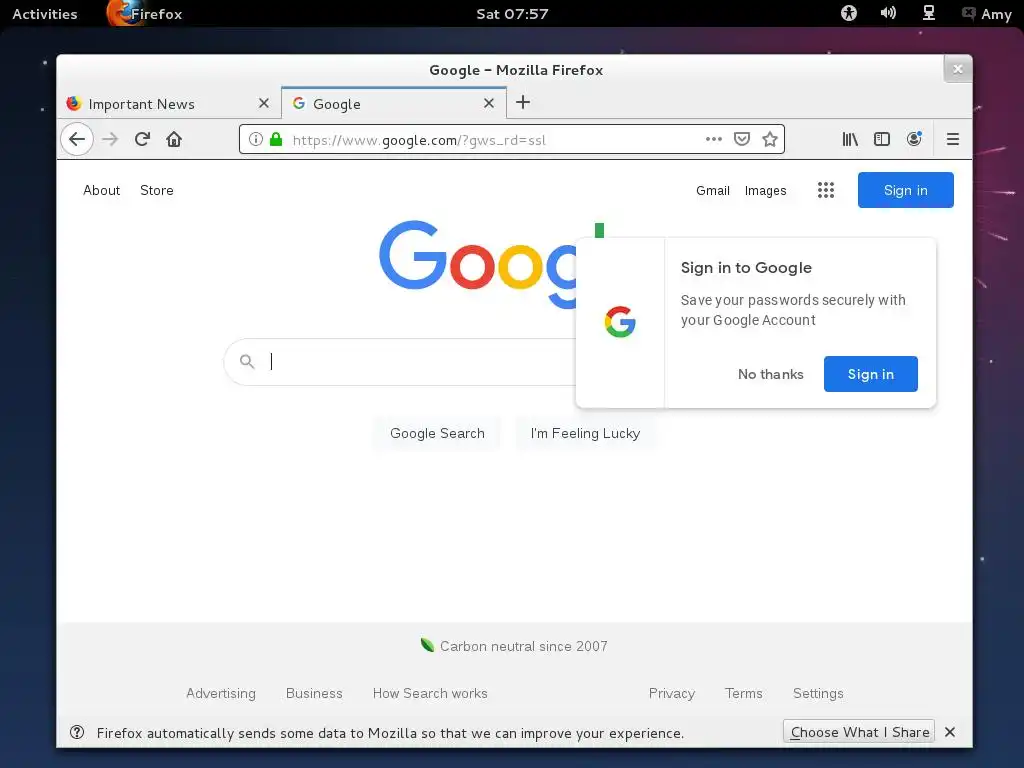Open the Settings footer link
Screen dimensions: 1024x768
click(818, 694)
